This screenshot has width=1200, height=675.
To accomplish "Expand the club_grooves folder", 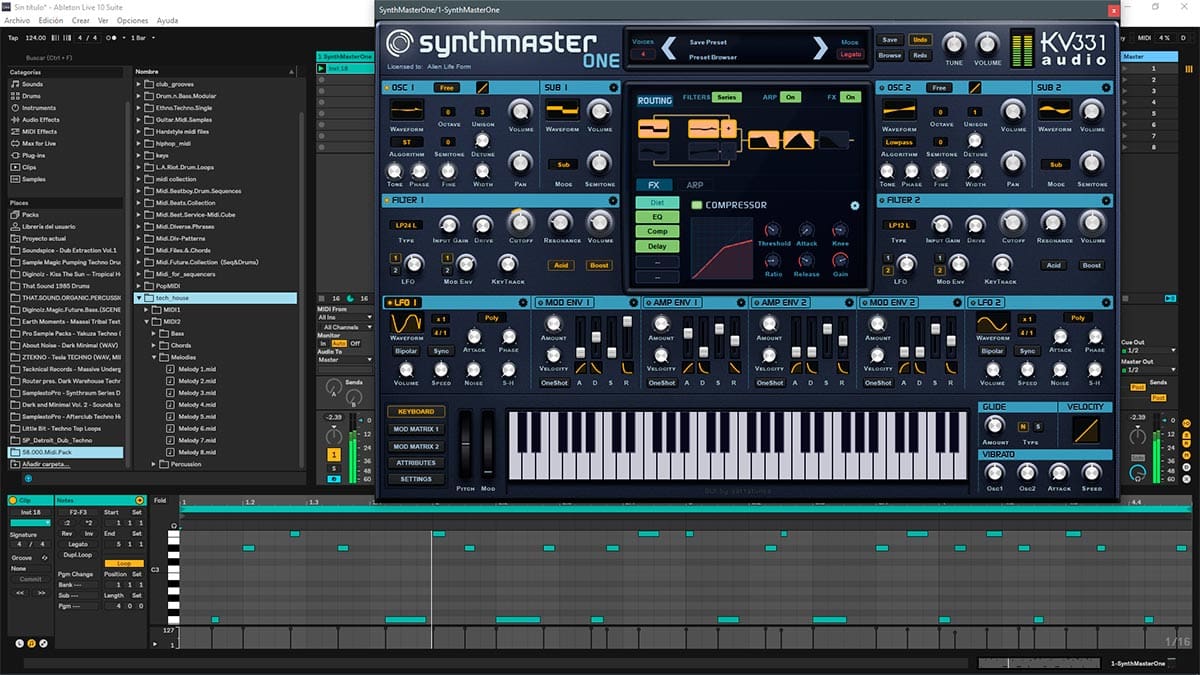I will coord(139,84).
